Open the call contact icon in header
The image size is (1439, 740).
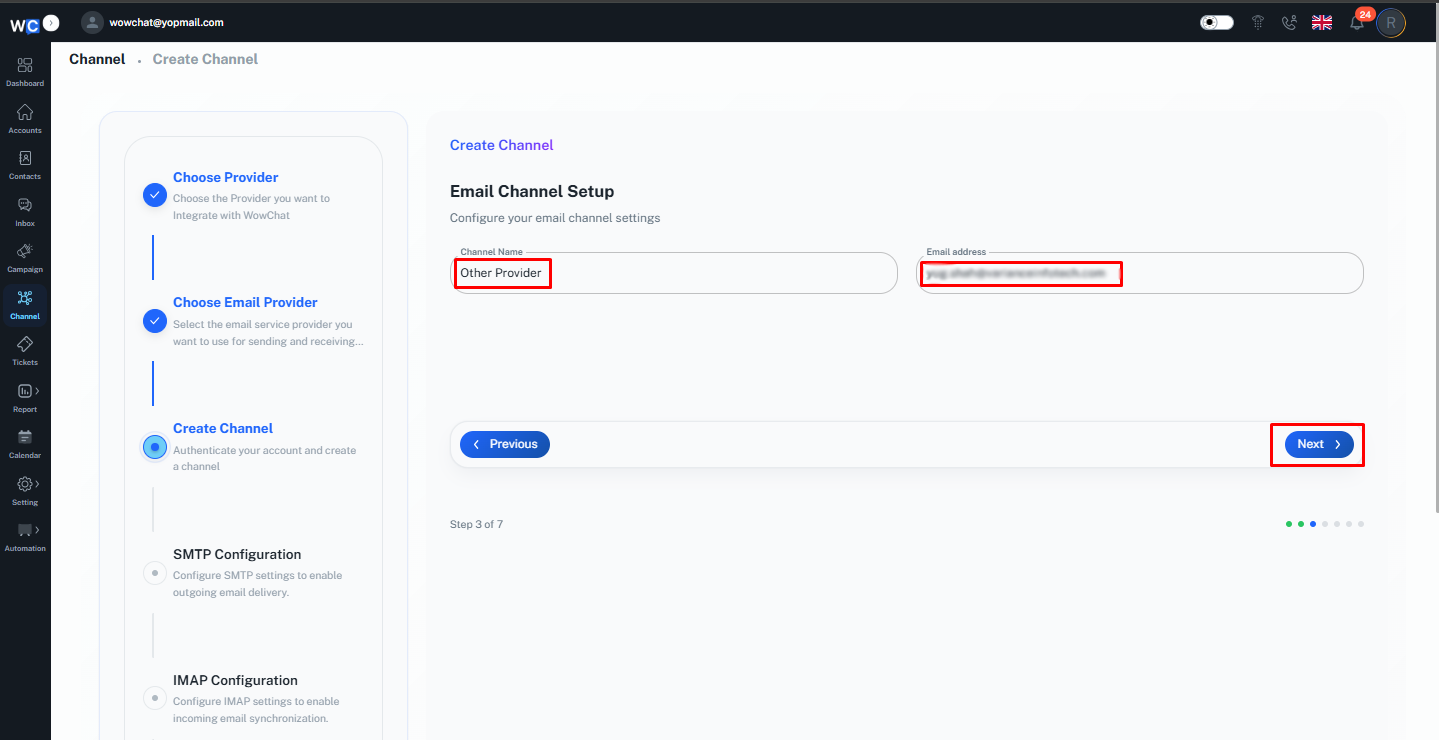pyautogui.click(x=1289, y=22)
